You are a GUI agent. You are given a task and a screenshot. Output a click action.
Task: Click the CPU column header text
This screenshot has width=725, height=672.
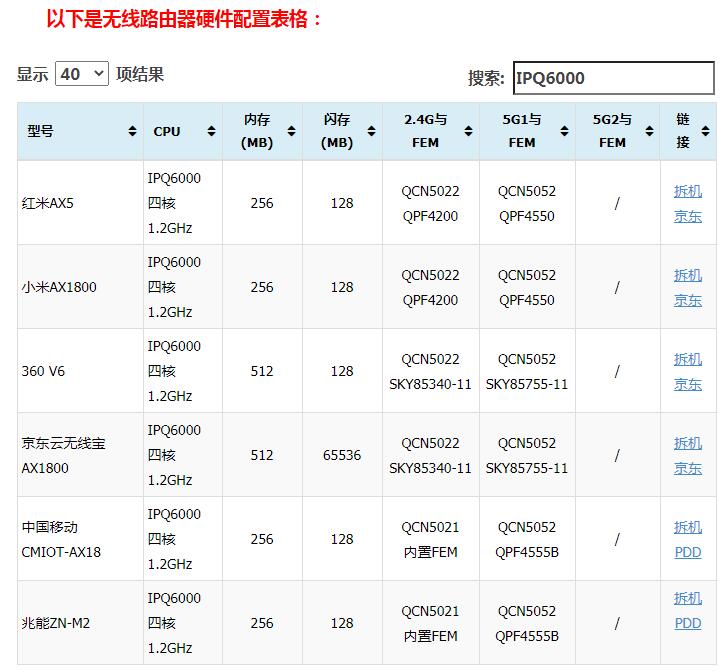(x=166, y=131)
